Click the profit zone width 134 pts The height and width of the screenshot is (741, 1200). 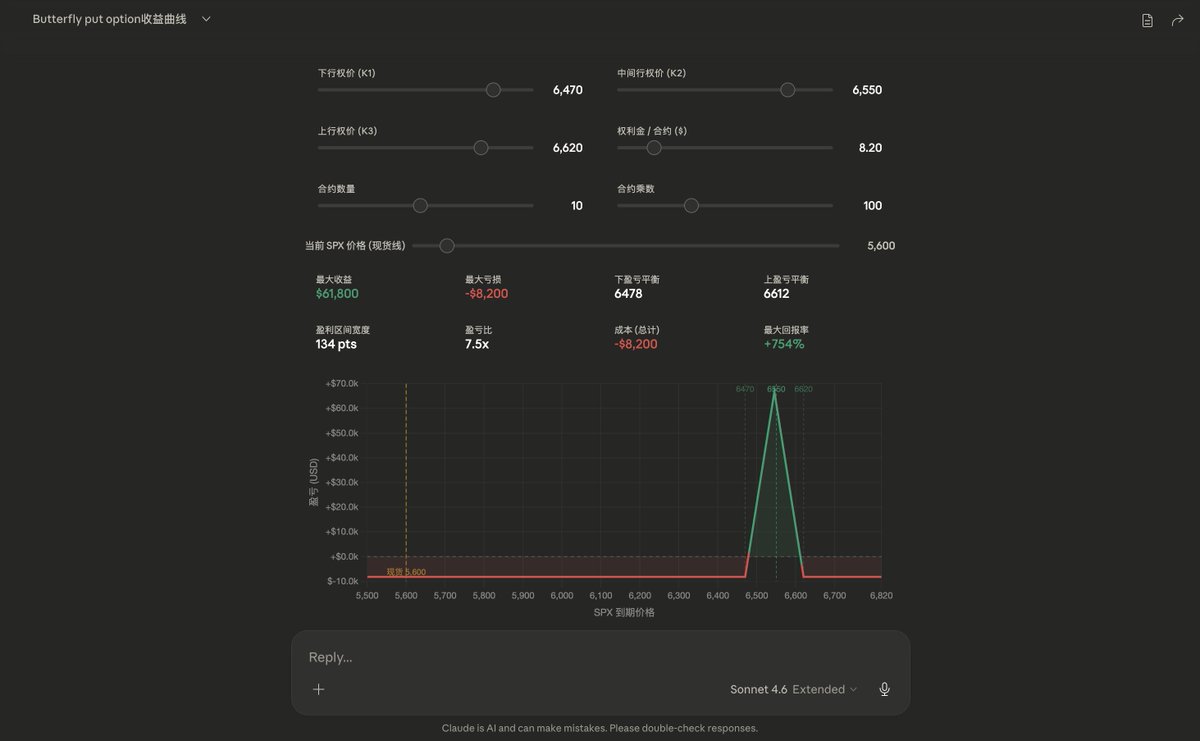336,344
